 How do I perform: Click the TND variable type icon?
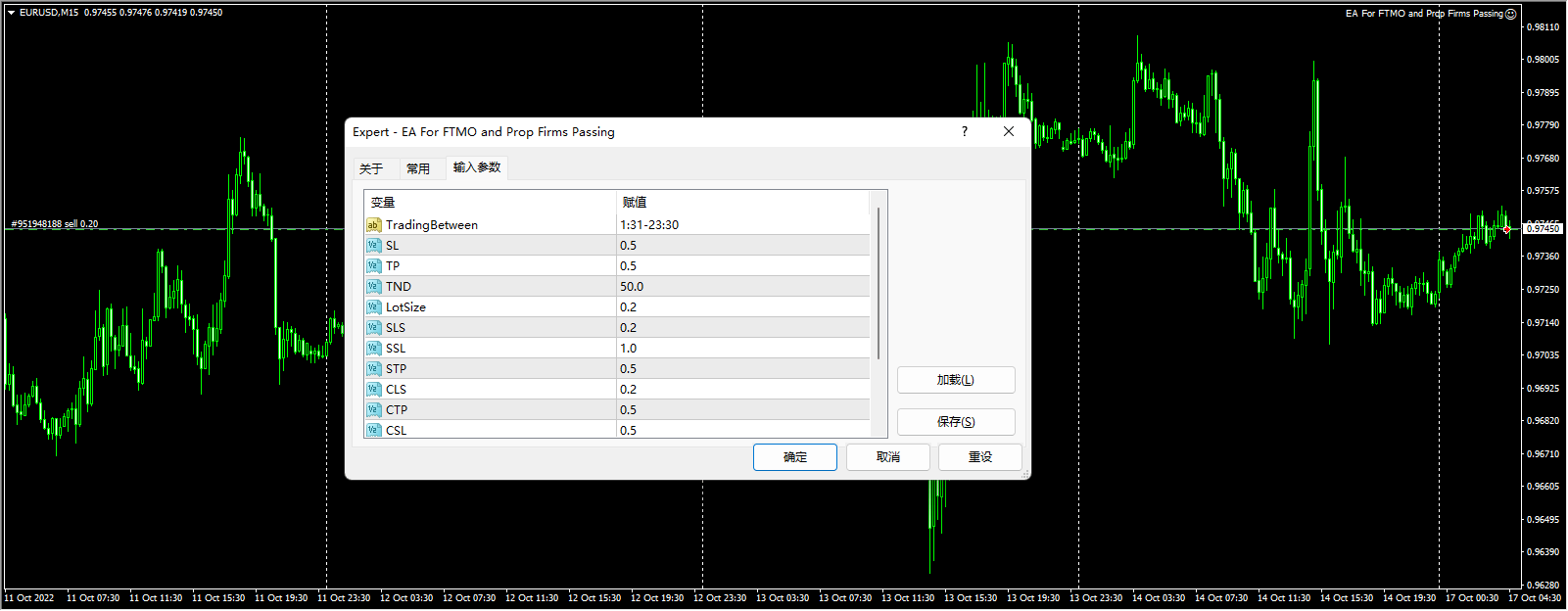click(373, 287)
